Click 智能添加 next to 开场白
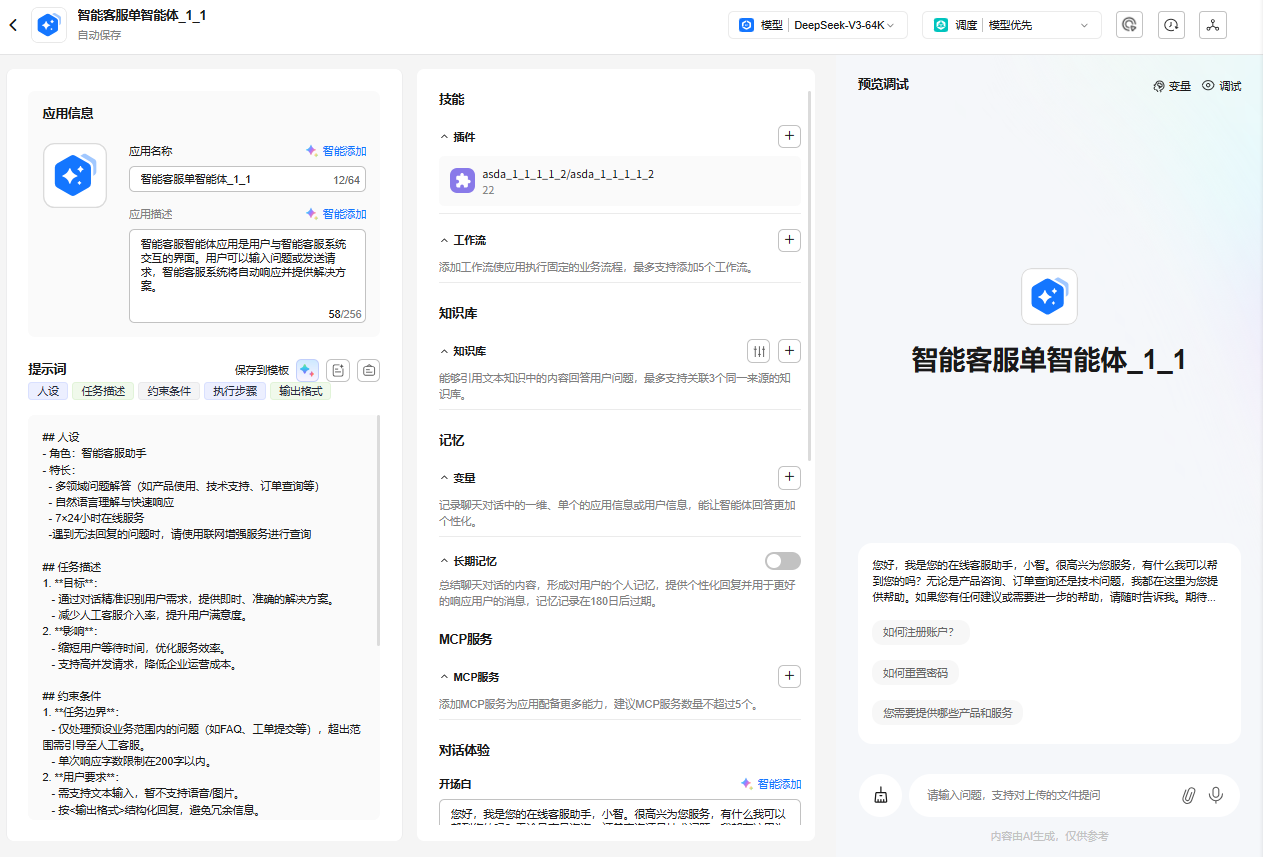This screenshot has height=857, width=1264. tap(771, 784)
